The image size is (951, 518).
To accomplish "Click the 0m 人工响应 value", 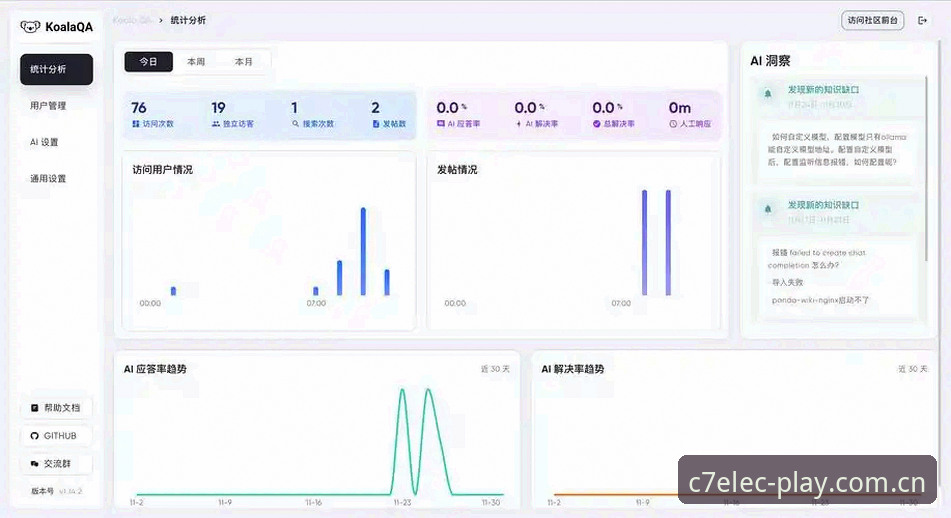I will pyautogui.click(x=680, y=108).
